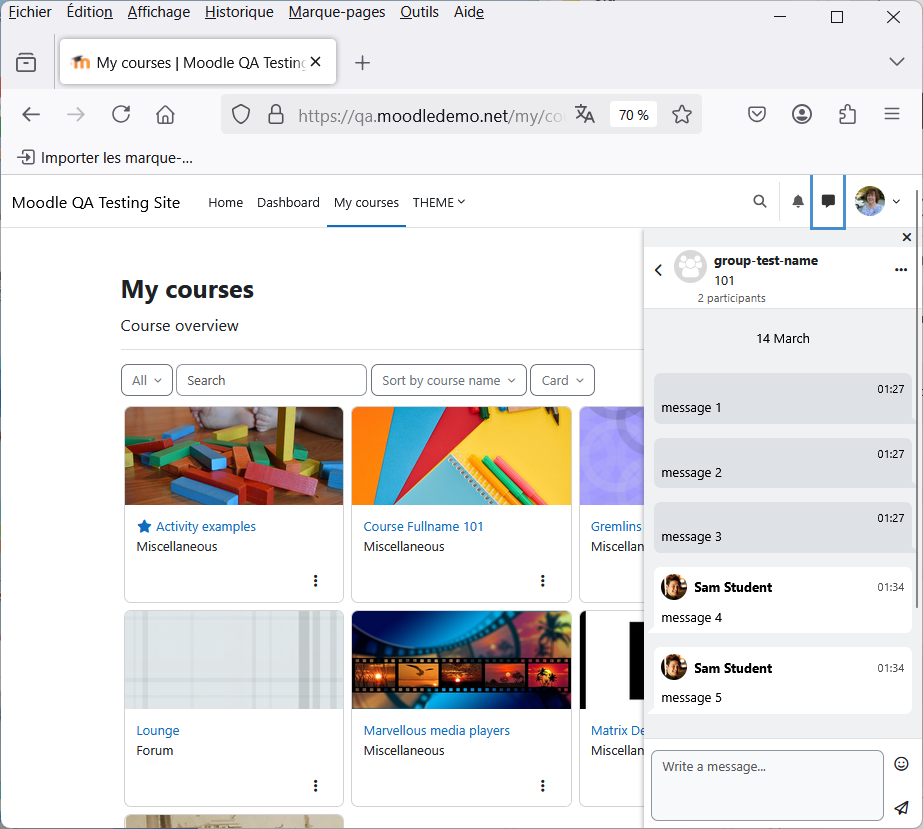Open the Aide menu
This screenshot has width=923, height=829.
[x=469, y=12]
